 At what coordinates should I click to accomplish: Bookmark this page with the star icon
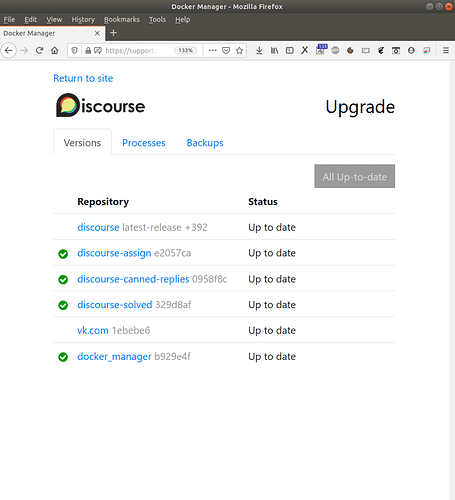coord(239,51)
